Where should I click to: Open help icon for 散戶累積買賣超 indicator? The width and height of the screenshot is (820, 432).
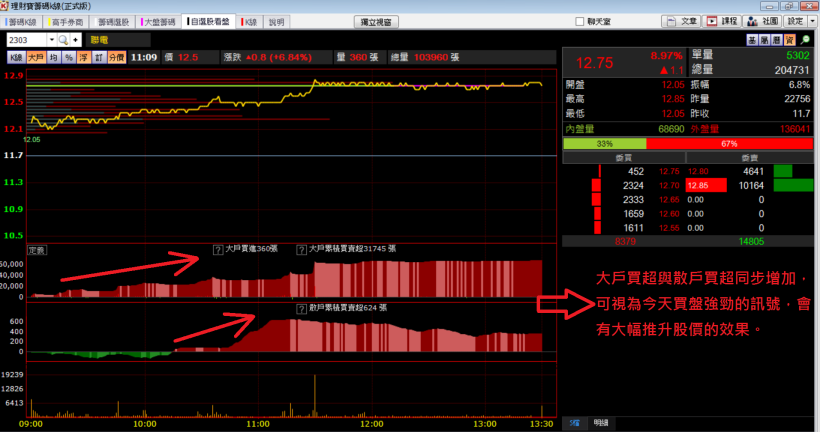(x=301, y=309)
